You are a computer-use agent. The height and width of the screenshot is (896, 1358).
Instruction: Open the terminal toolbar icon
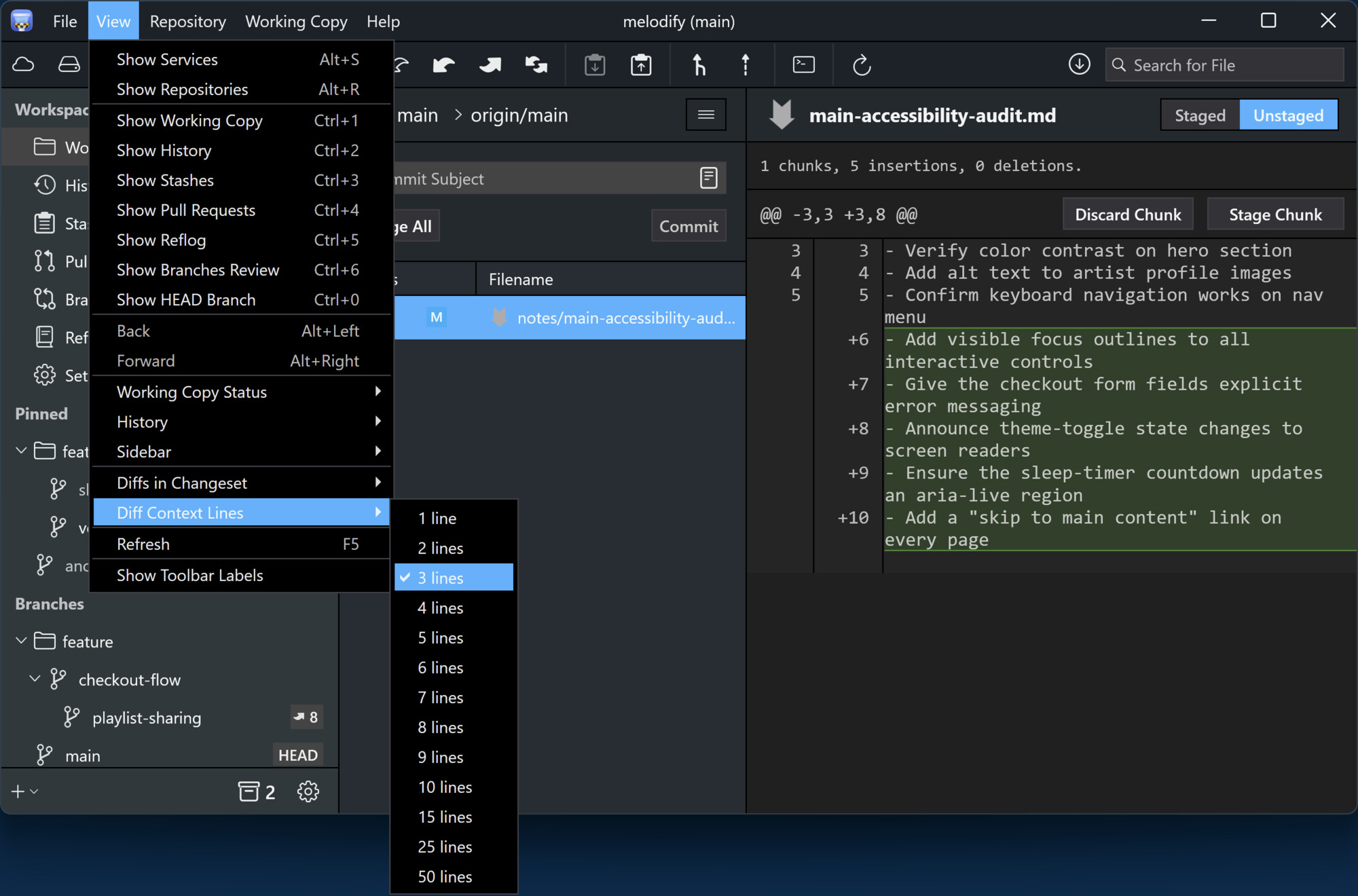(804, 65)
